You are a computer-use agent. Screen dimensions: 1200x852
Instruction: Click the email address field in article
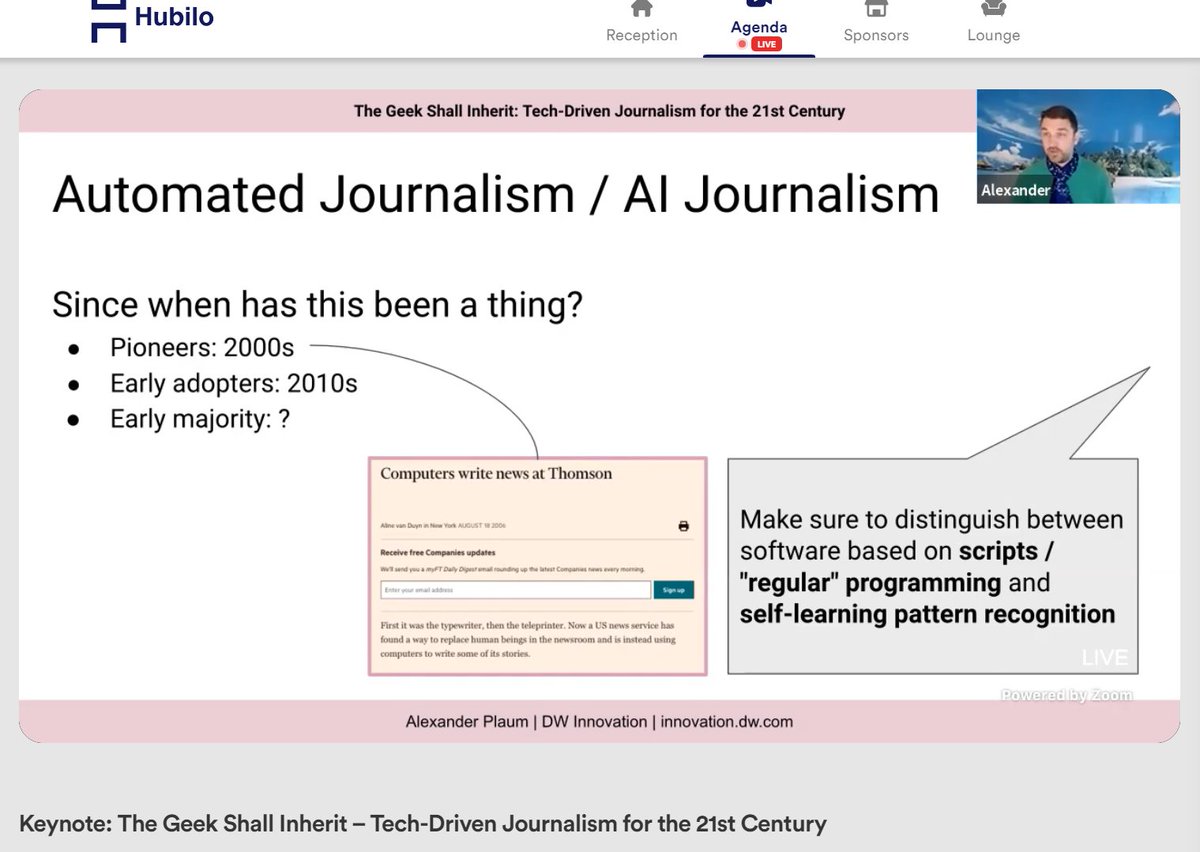pos(515,590)
